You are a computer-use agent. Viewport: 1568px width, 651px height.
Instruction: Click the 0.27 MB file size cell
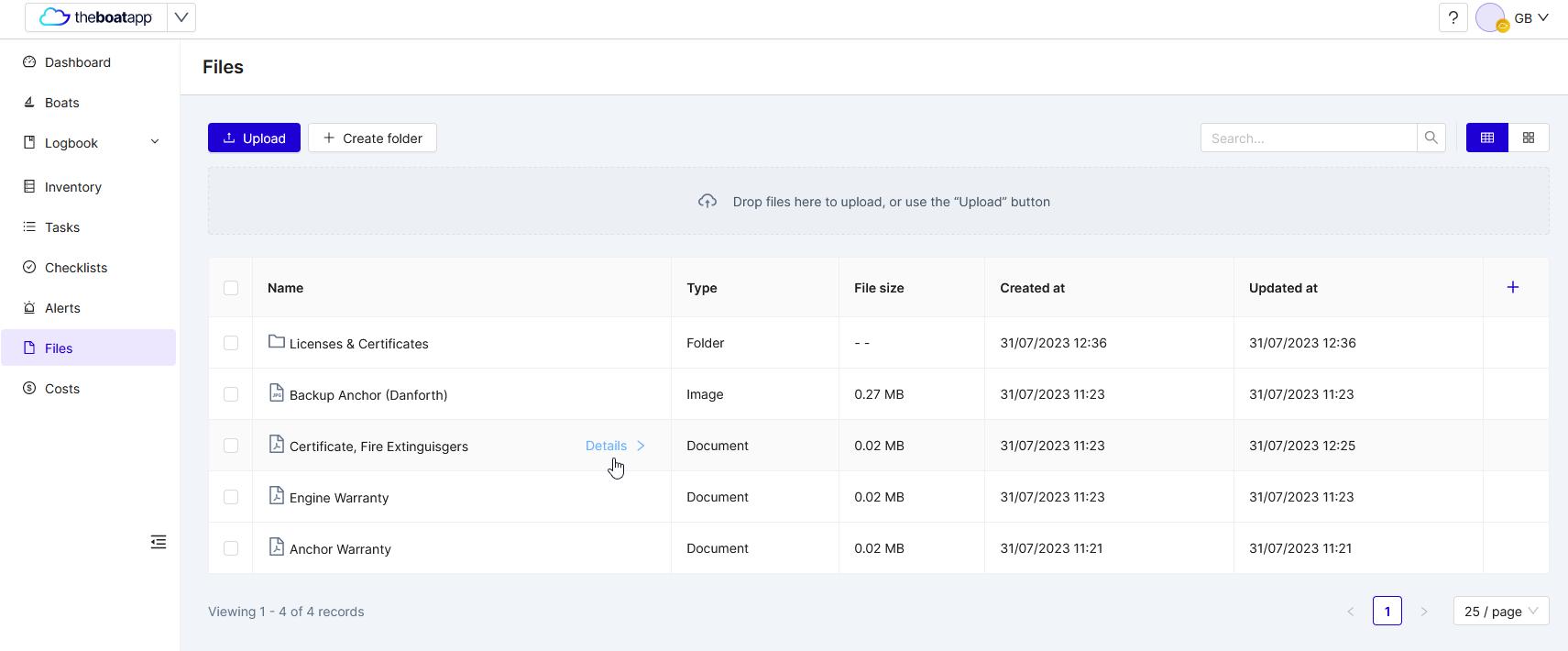pyautogui.click(x=879, y=394)
